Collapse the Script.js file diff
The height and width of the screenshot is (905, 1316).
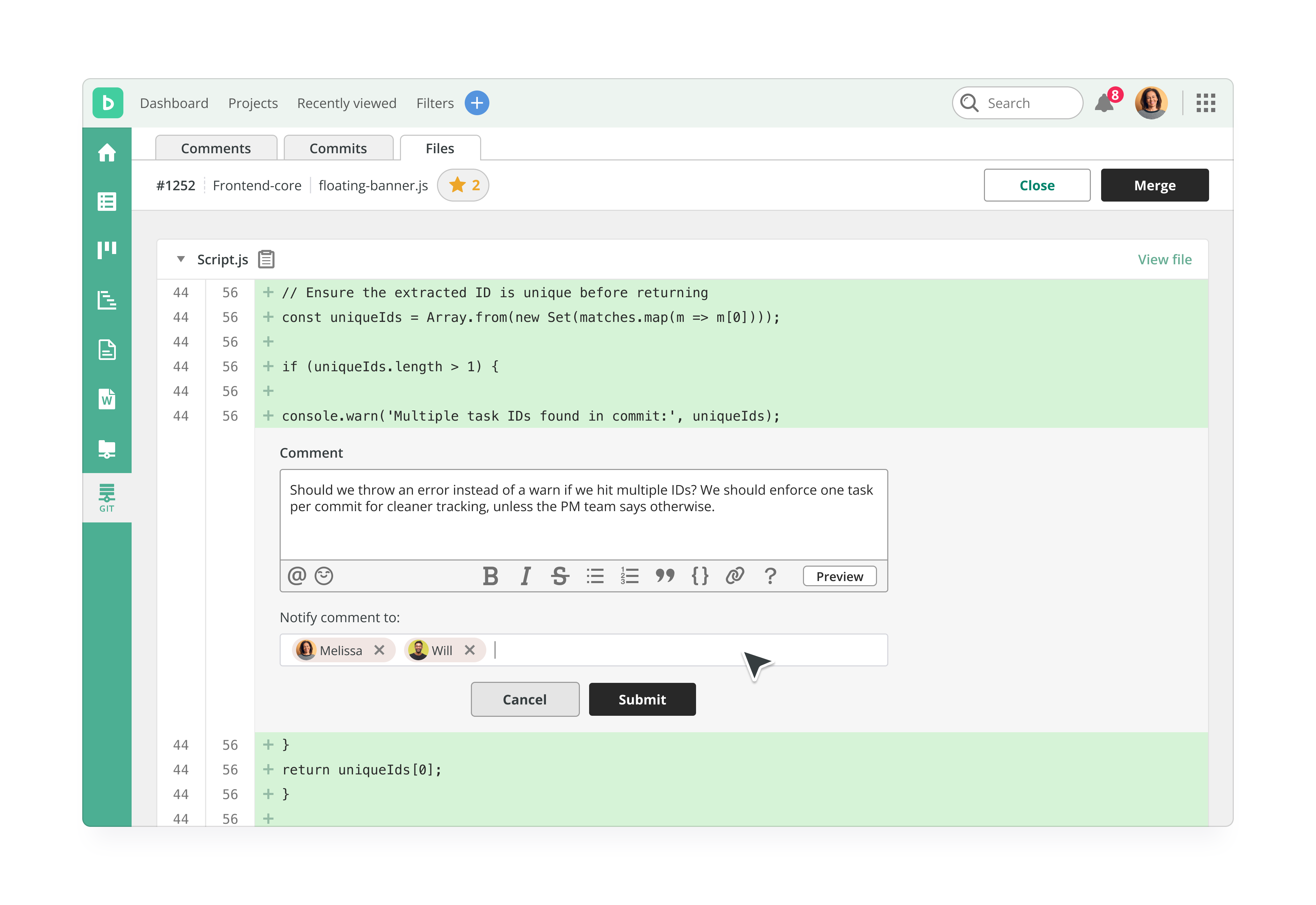pyautogui.click(x=181, y=259)
